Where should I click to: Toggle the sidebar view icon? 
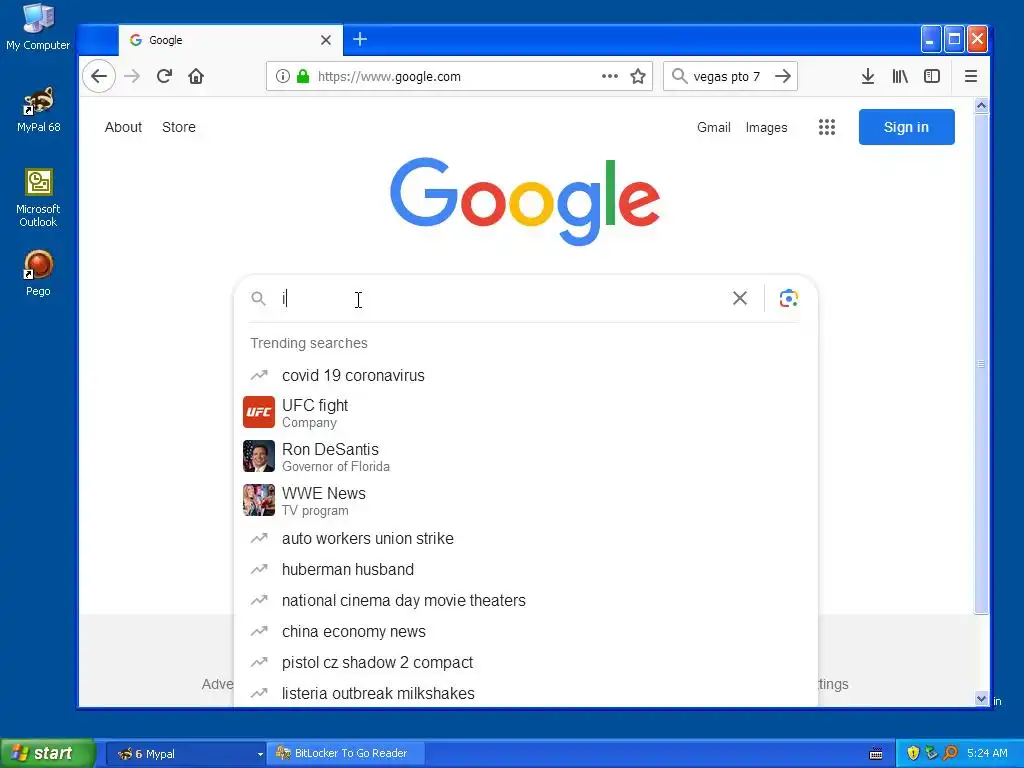[932, 76]
